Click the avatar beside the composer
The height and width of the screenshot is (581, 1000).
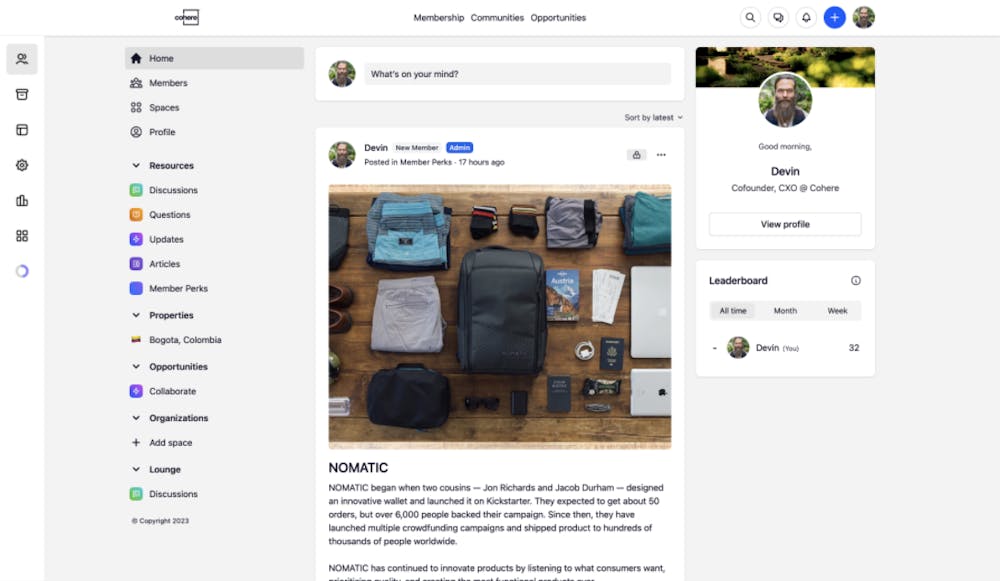tap(342, 74)
